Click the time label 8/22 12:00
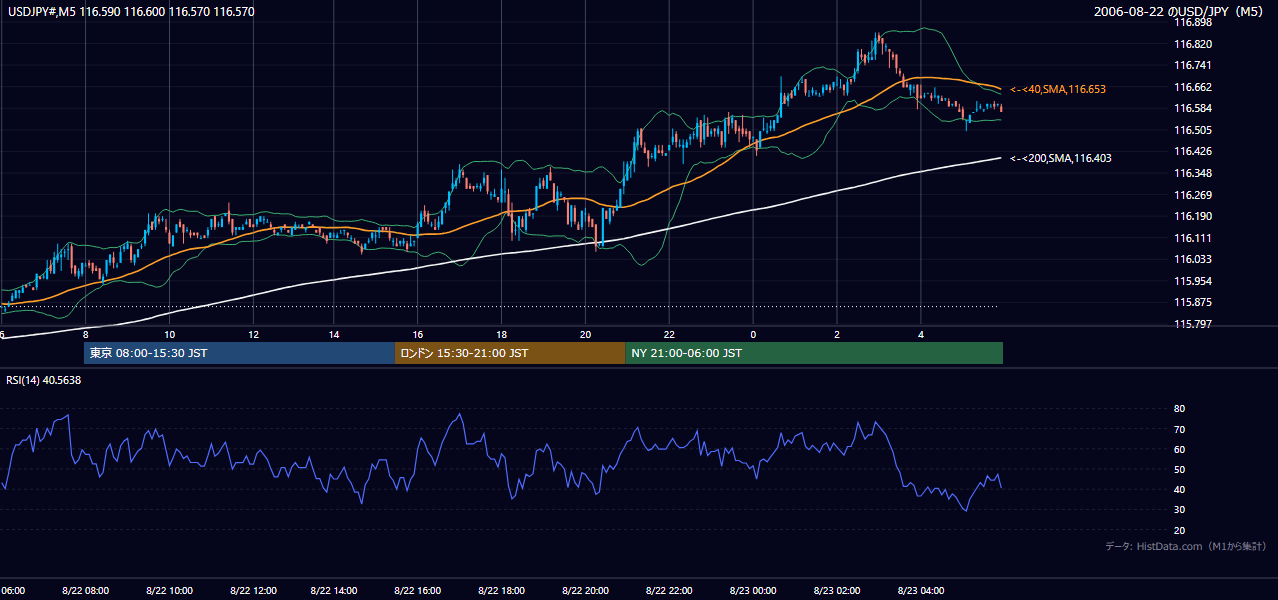Image resolution: width=1278 pixels, height=600 pixels. point(252,590)
